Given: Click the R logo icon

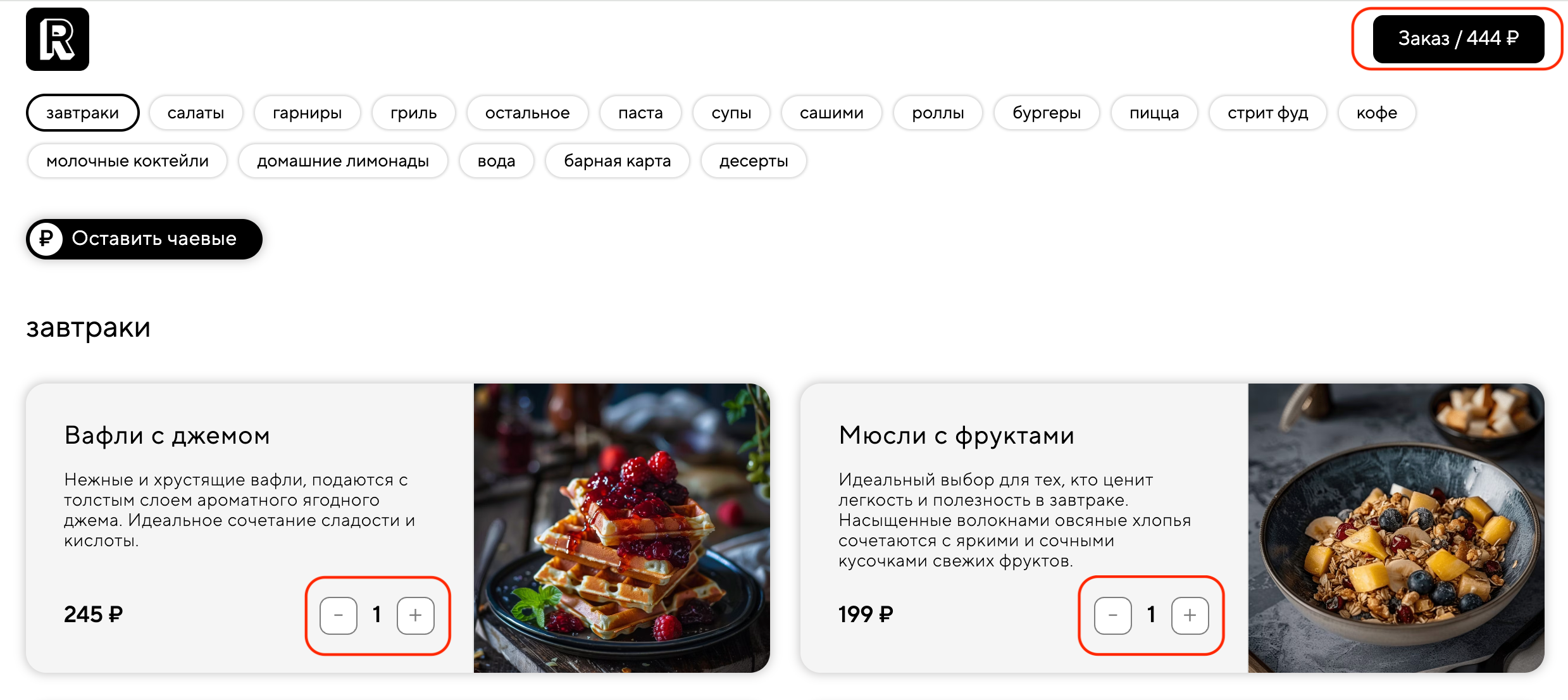Looking at the screenshot, I should pos(58,39).
